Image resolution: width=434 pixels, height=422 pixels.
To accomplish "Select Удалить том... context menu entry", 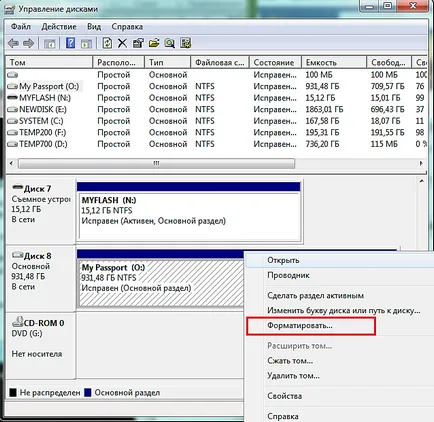I will pyautogui.click(x=293, y=376).
